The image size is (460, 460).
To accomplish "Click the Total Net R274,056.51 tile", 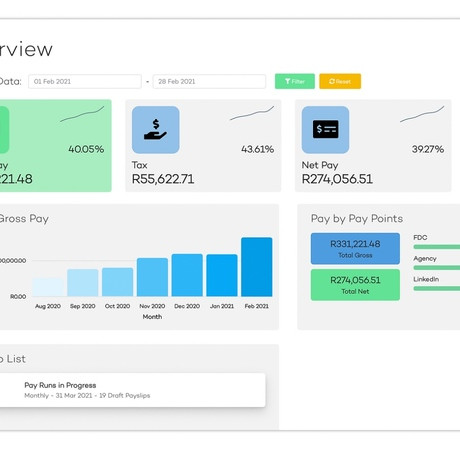I will pyautogui.click(x=355, y=285).
